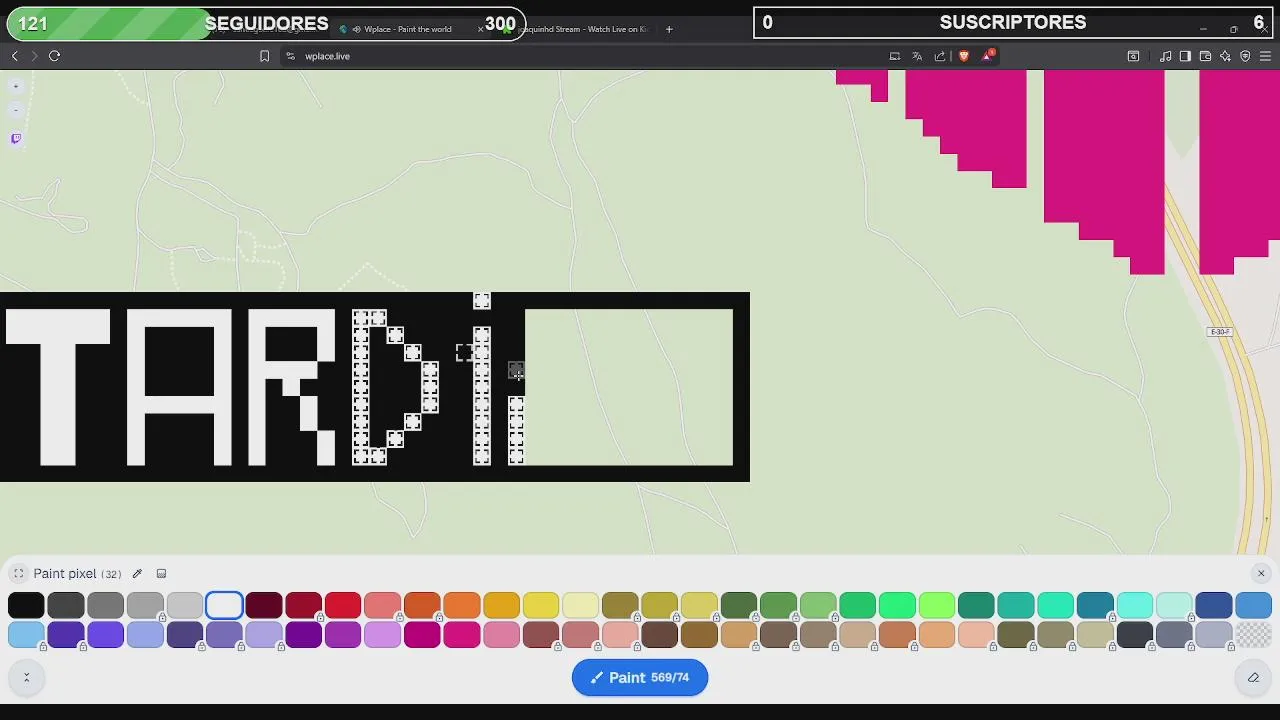
Task: Select the maroon color swatch
Action: (264, 605)
